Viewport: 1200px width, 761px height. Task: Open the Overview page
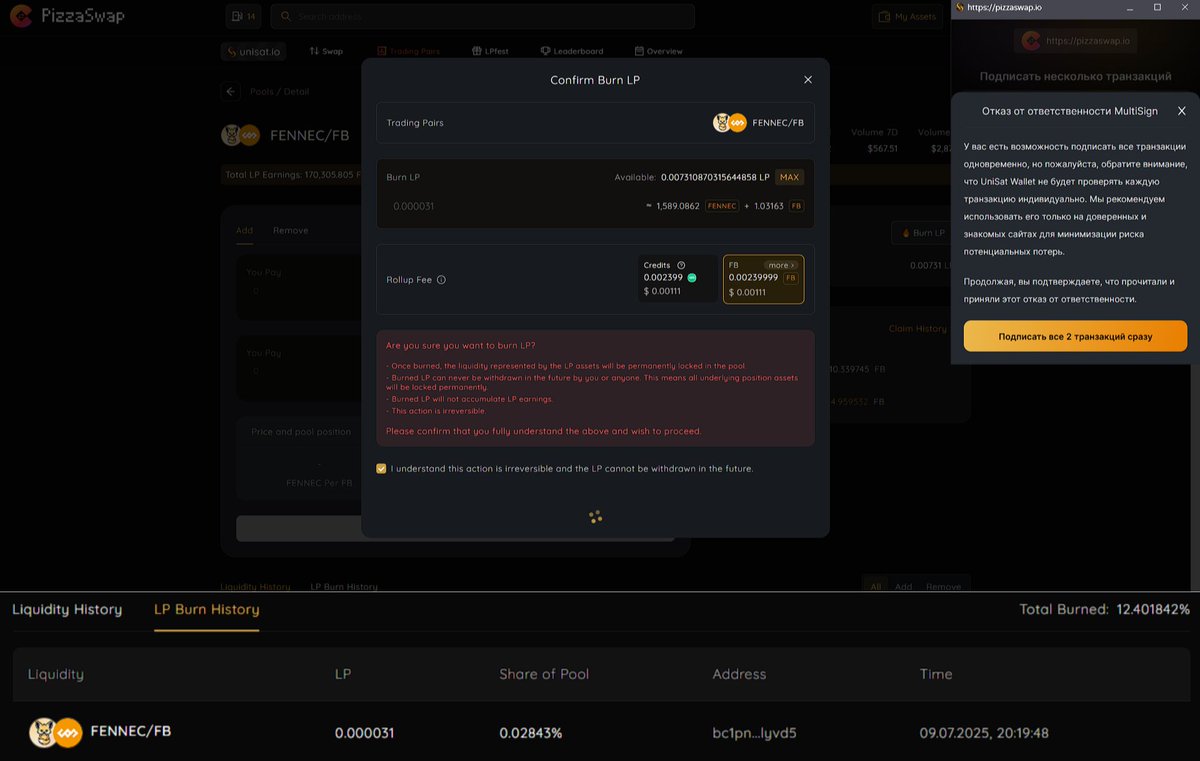(659, 51)
